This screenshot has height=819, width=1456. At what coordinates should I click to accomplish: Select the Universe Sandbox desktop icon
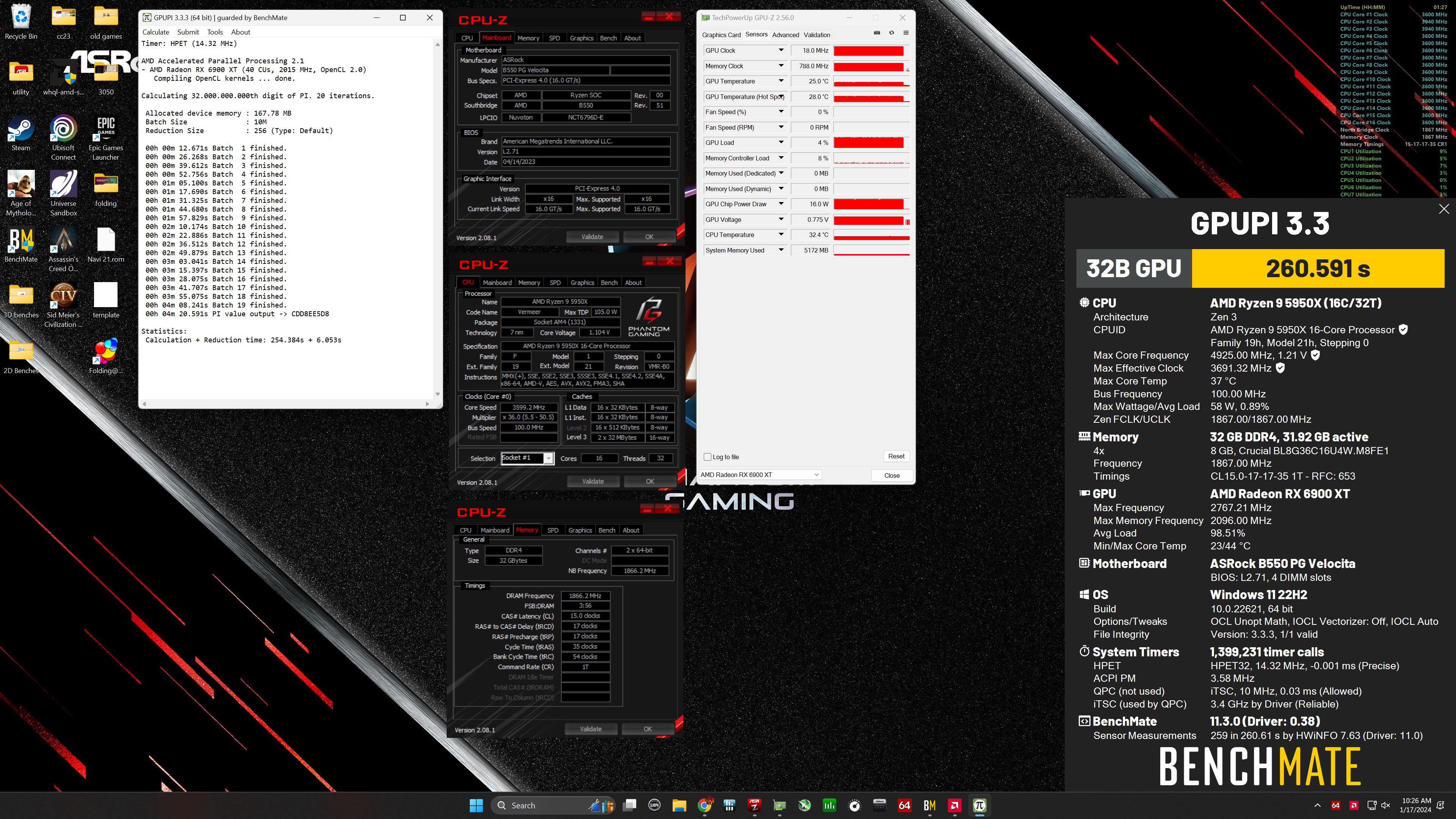[63, 193]
